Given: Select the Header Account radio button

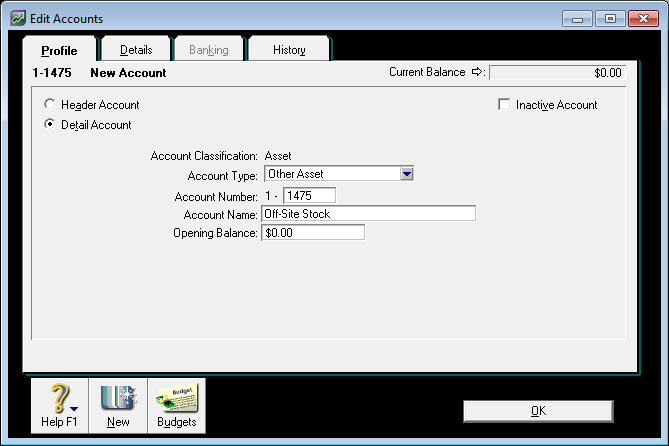Looking at the screenshot, I should (50, 105).
